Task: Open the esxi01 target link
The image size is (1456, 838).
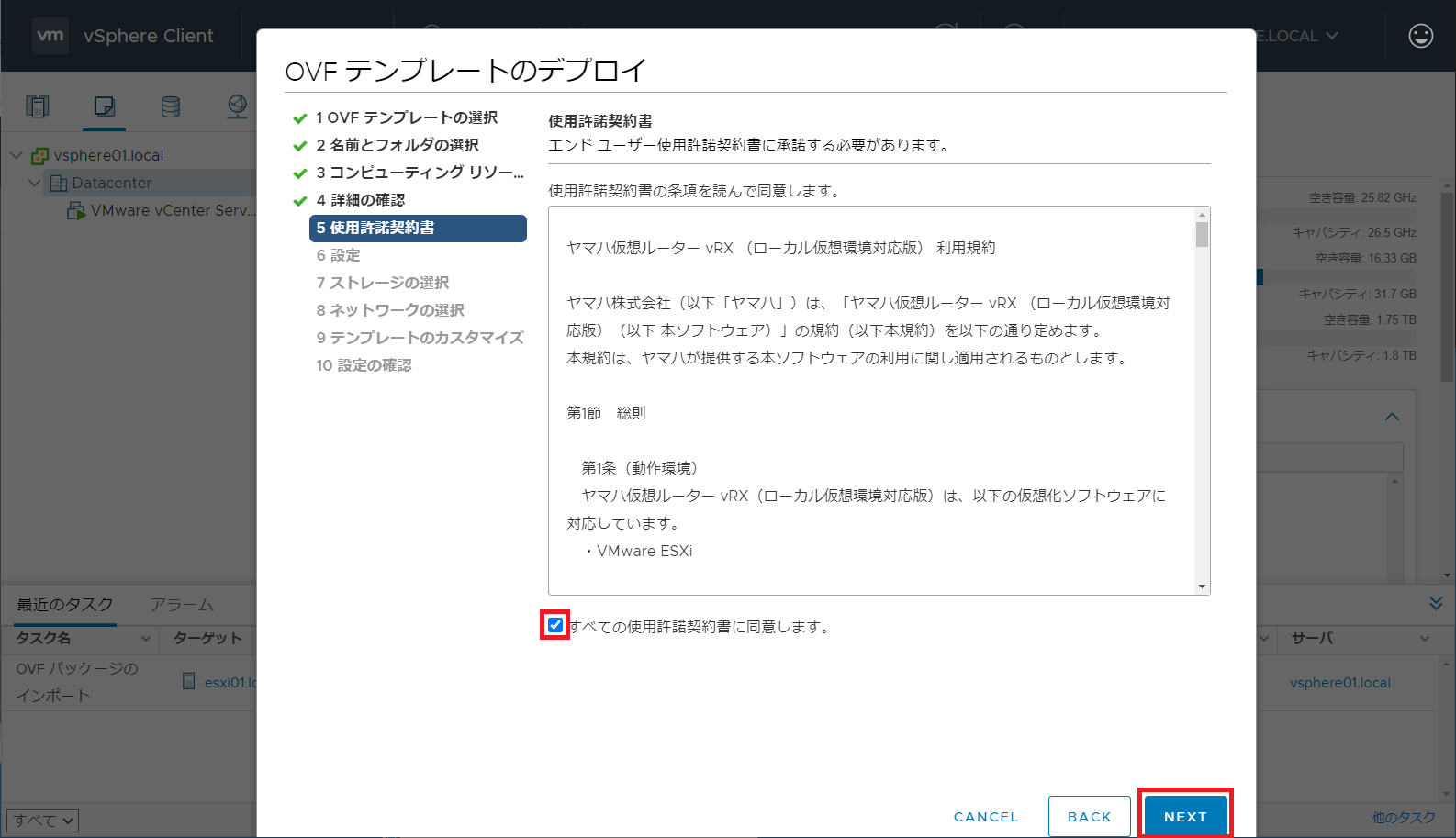Action: click(230, 682)
